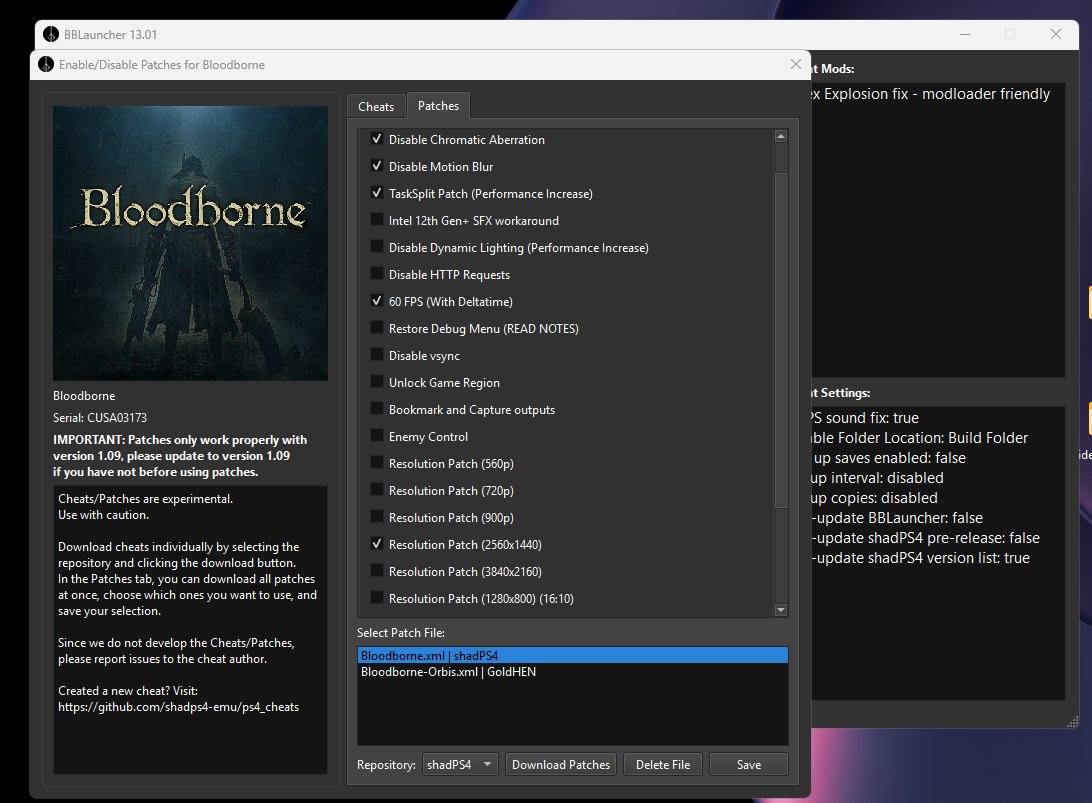Image resolution: width=1092 pixels, height=803 pixels.
Task: Switch to the Cheats tab
Action: click(376, 107)
